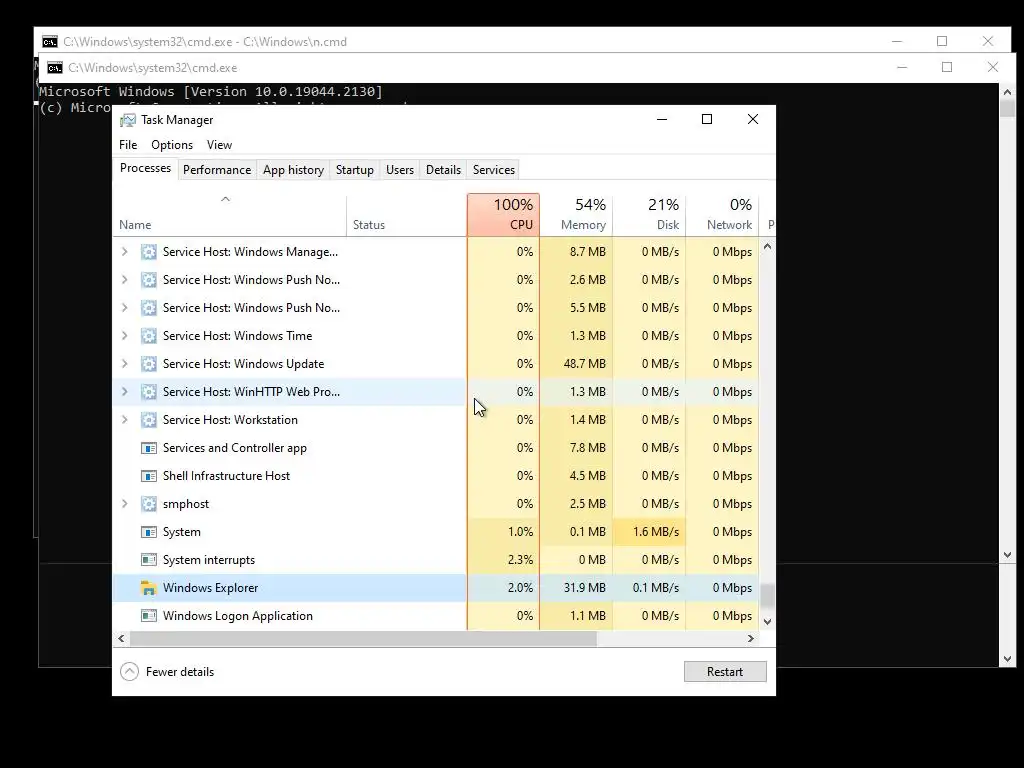Select the Windows Logon Application row
The image size is (1024, 768).
tap(436, 616)
